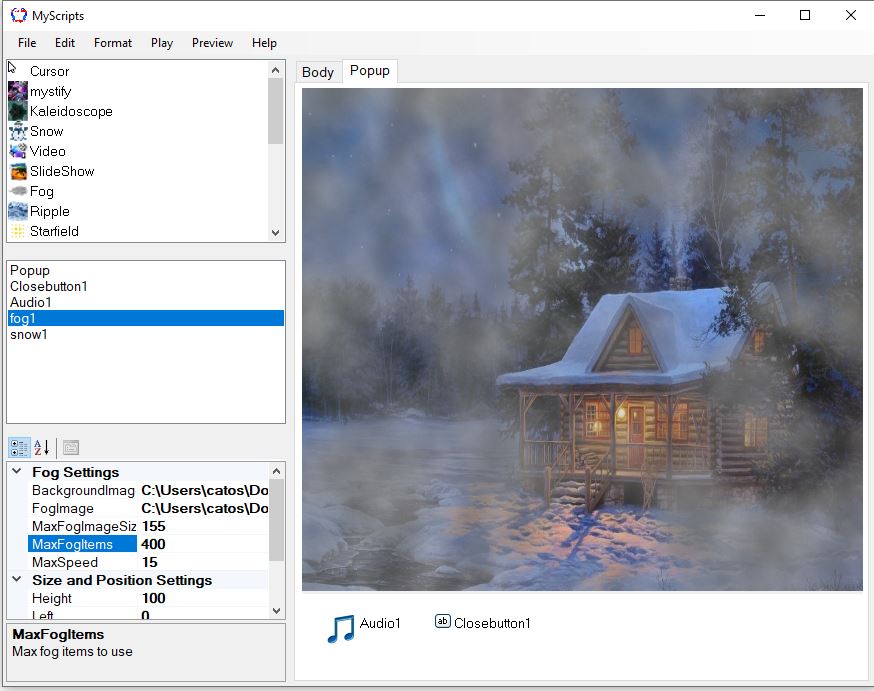Select the Fog effect icon
Image resolution: width=874 pixels, height=691 pixels.
[18, 192]
